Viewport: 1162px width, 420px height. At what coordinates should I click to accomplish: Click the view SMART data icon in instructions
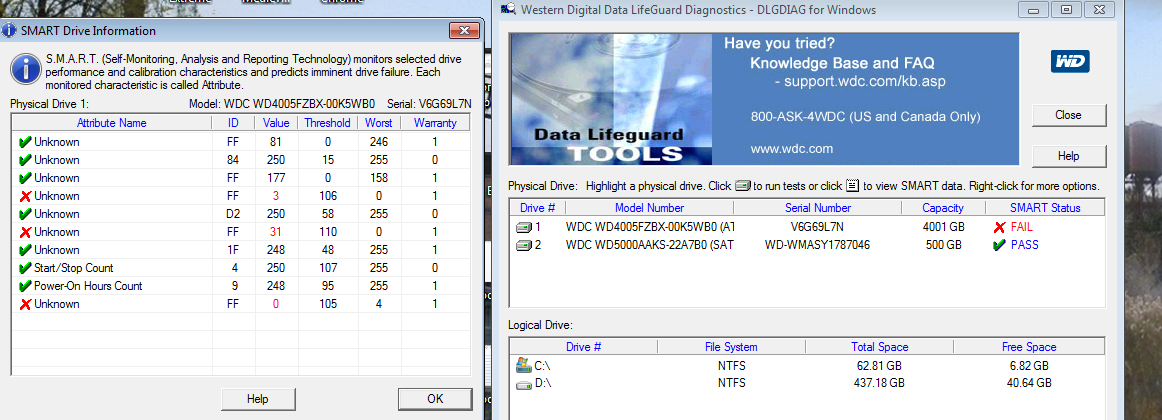pyautogui.click(x=852, y=187)
